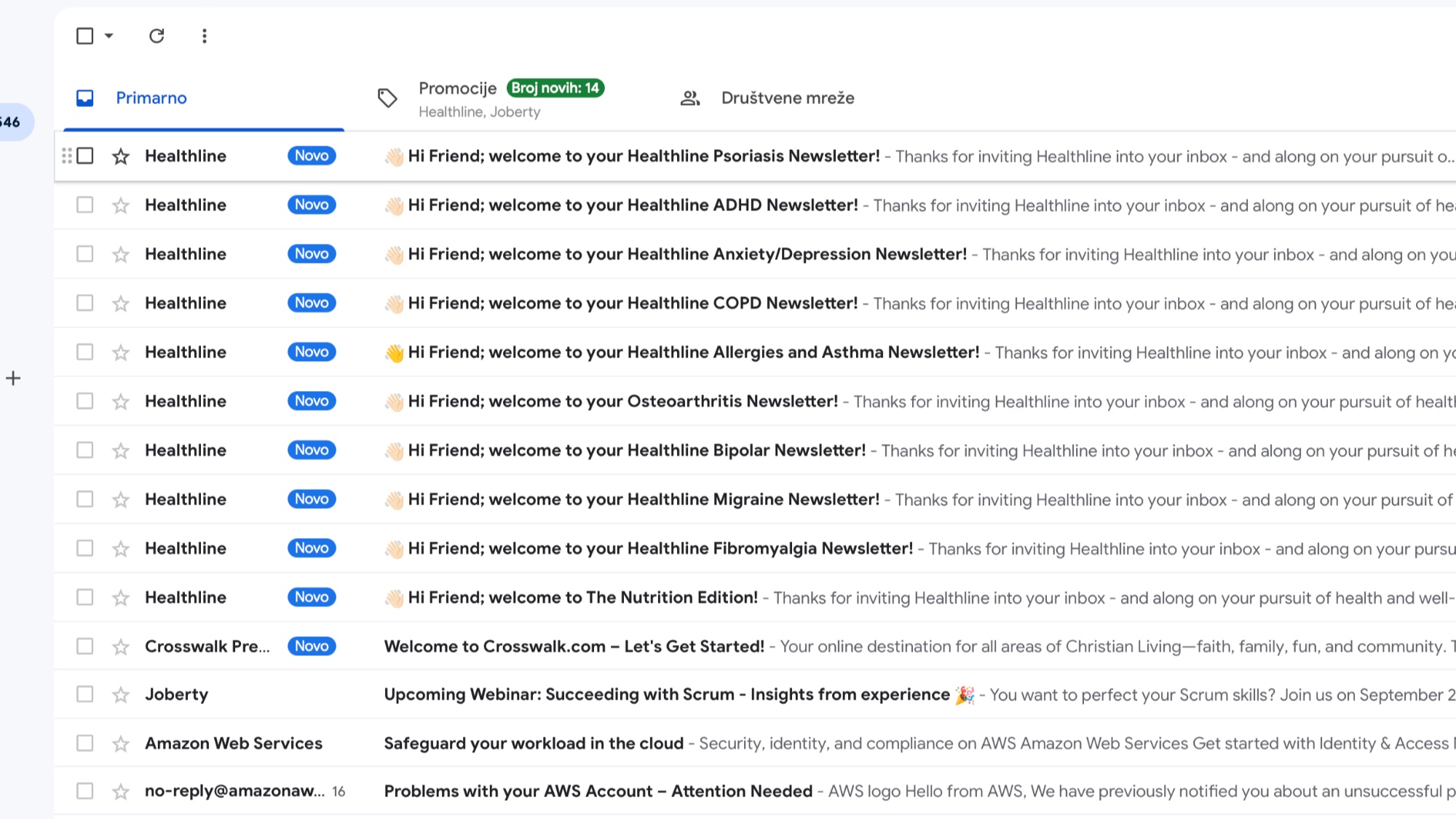
Task: Open the Bipolar Newsletter email
Action: coord(755,450)
